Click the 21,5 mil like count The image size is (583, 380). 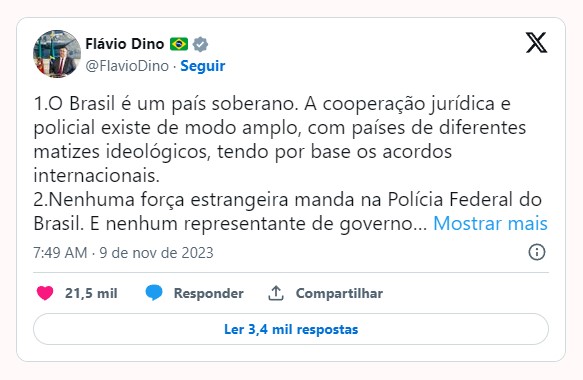[91, 293]
